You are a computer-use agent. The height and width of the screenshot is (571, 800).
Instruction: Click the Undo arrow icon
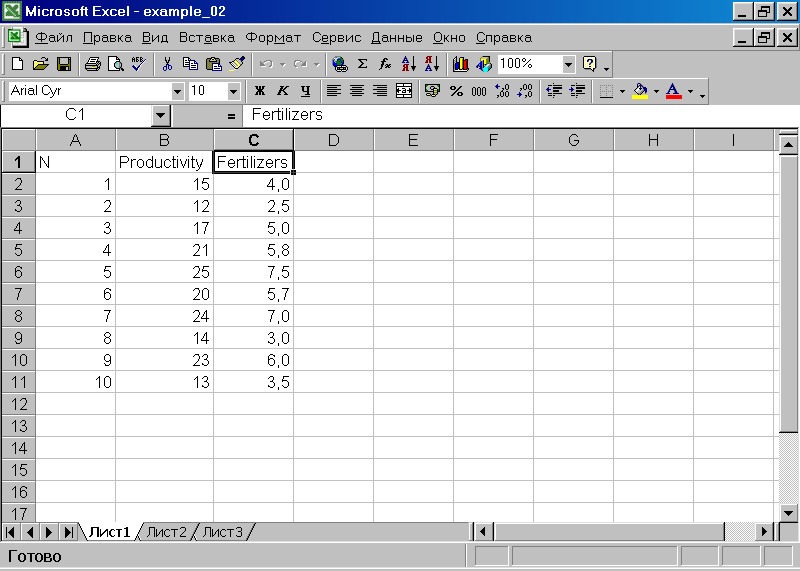point(266,64)
